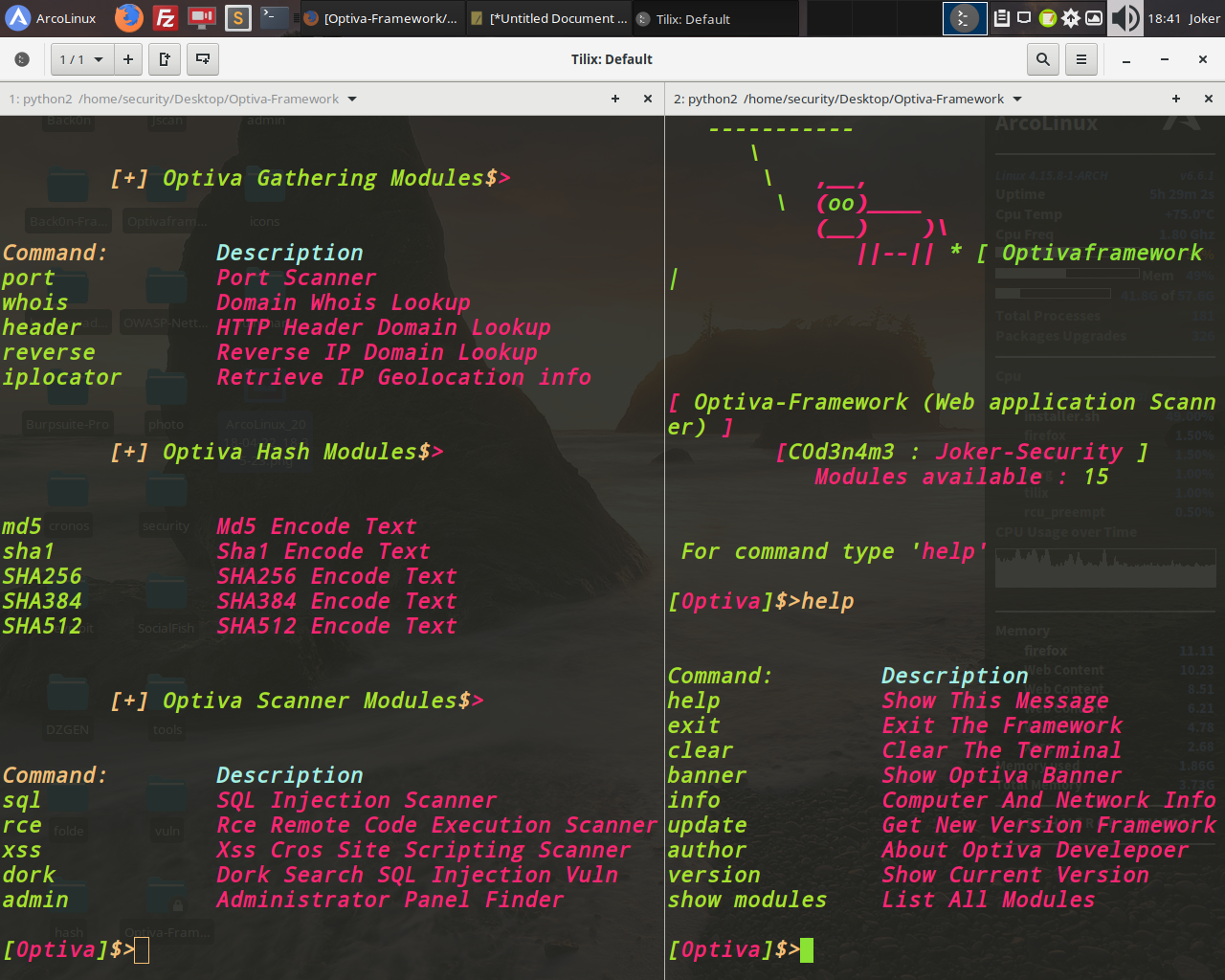The height and width of the screenshot is (980, 1225).
Task: Toggle maximize on terminal 1 pane
Action: (615, 99)
